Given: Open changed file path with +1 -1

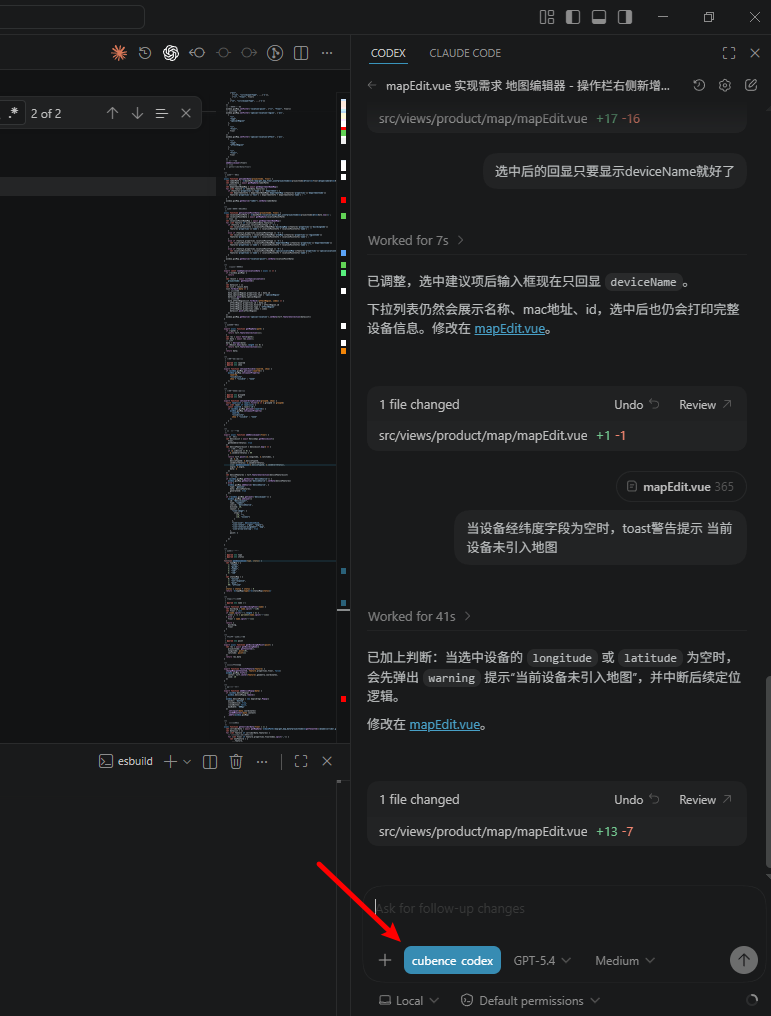Looking at the screenshot, I should pyautogui.click(x=483, y=435).
